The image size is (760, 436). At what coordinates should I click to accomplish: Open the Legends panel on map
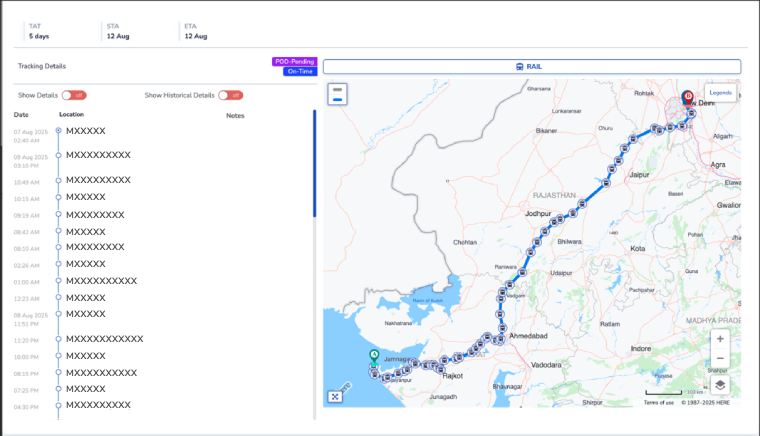pos(720,93)
